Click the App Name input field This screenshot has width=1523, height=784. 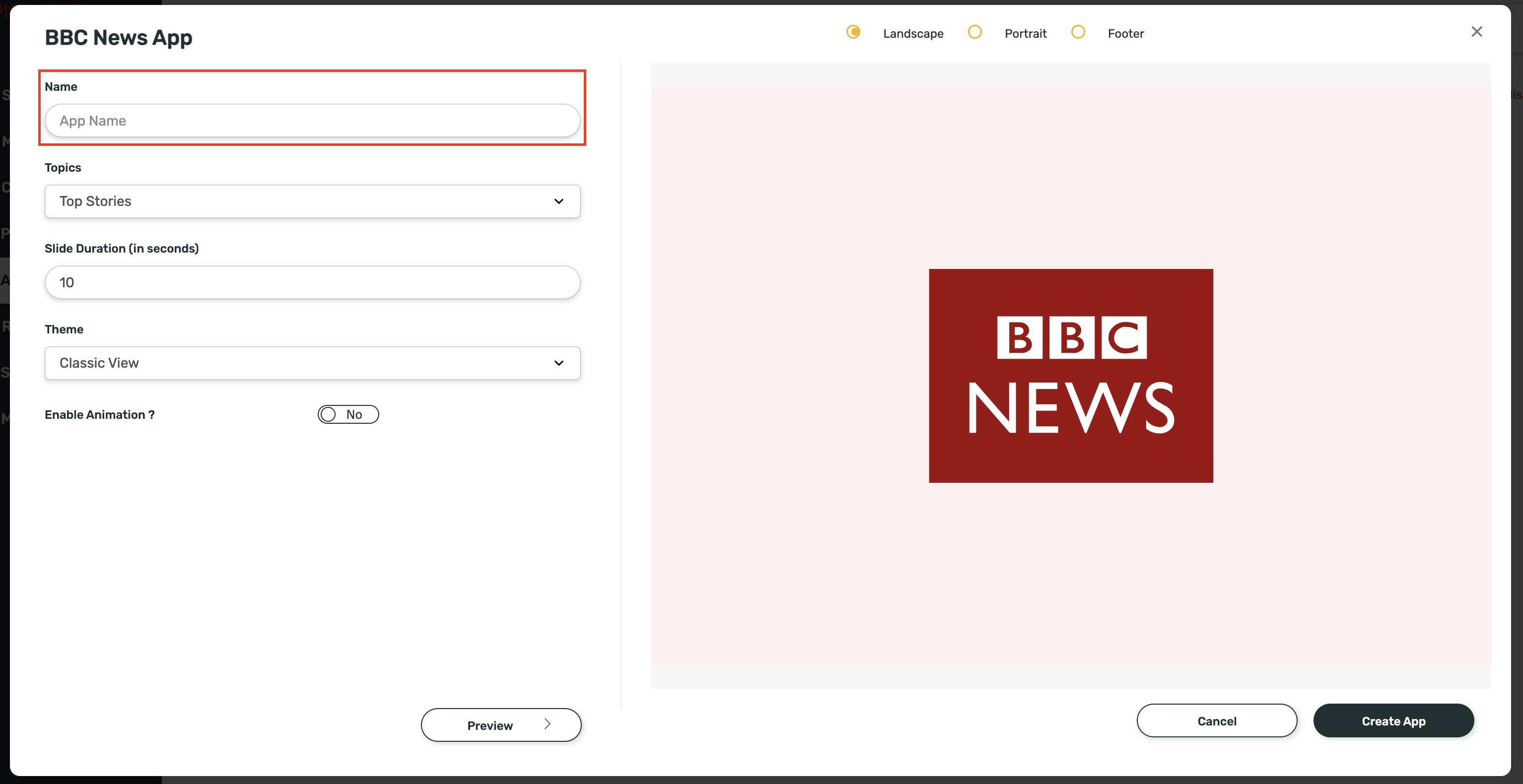pyautogui.click(x=312, y=121)
